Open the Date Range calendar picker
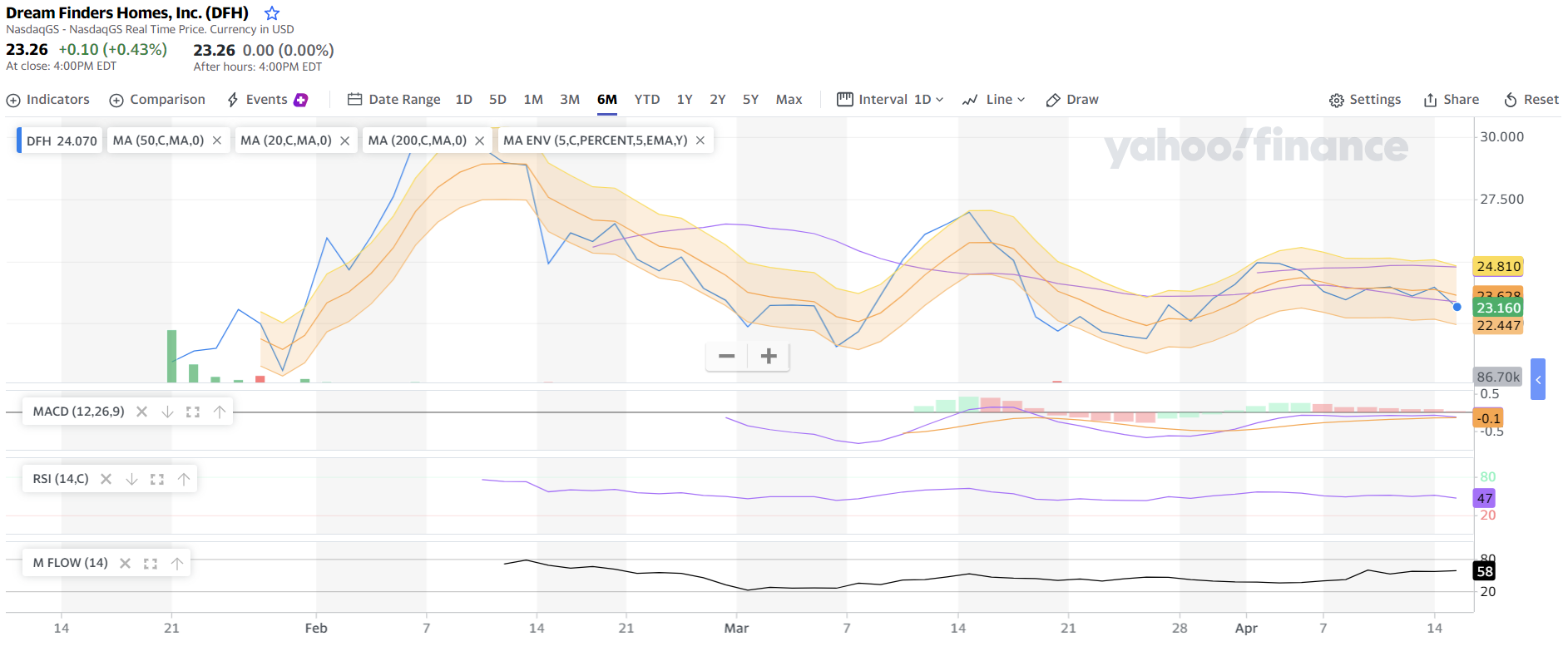Screen dimensions: 1568x651 (x=394, y=100)
